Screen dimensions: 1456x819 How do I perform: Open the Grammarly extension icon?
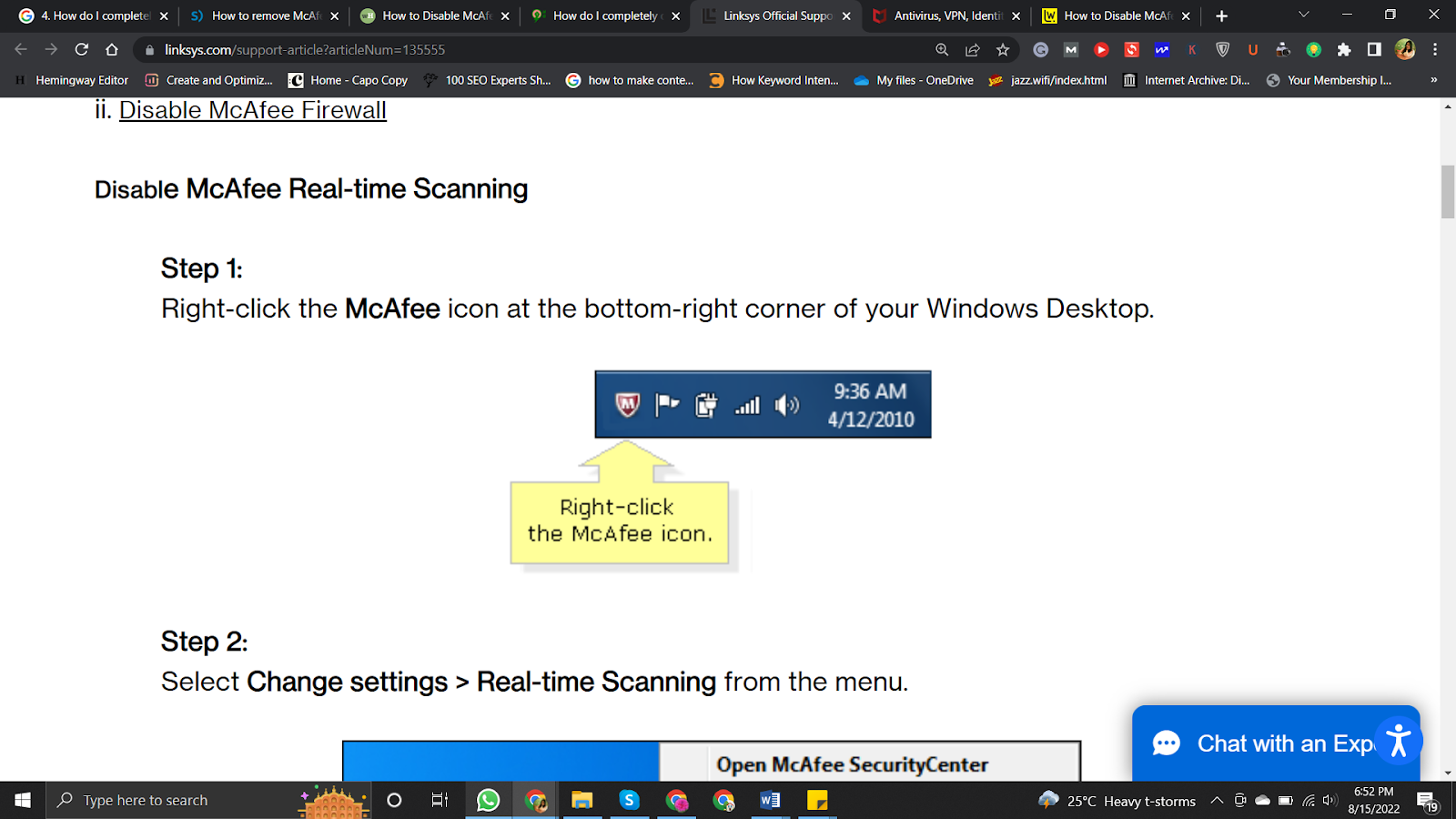tap(1041, 50)
